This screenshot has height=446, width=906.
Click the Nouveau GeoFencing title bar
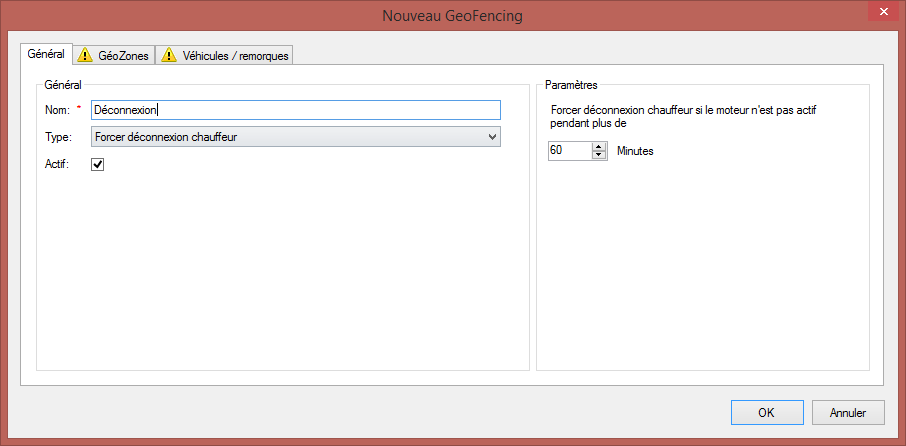[x=452, y=16]
